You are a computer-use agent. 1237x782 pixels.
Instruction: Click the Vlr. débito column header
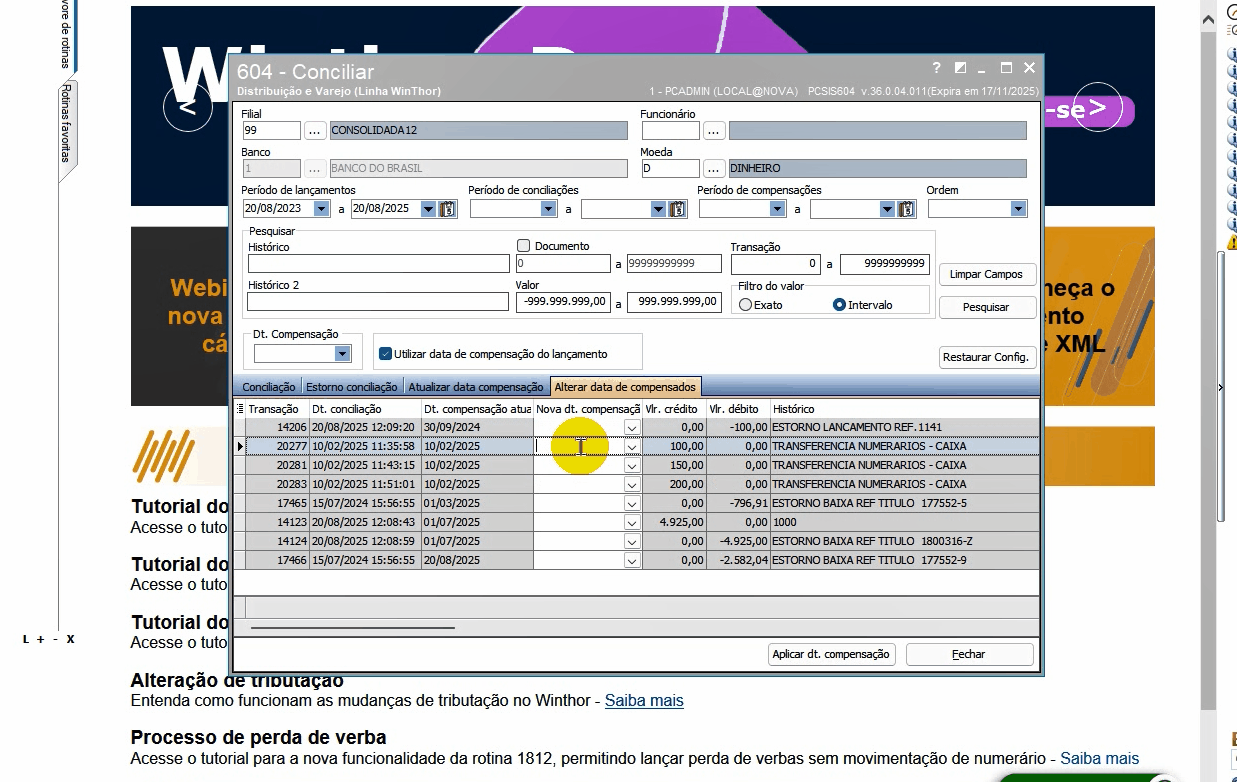point(737,409)
